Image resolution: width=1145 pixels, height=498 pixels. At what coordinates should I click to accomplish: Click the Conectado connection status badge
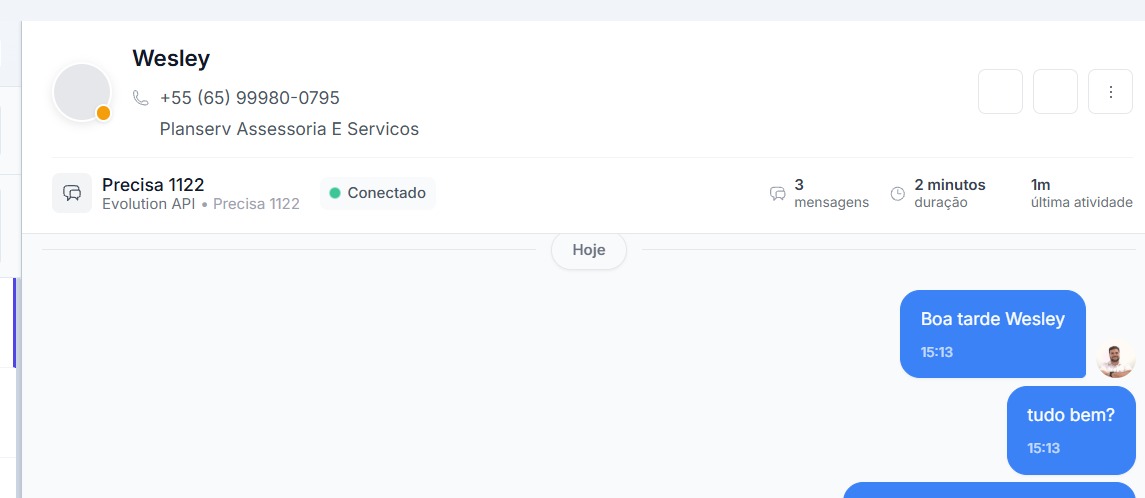pyautogui.click(x=378, y=193)
